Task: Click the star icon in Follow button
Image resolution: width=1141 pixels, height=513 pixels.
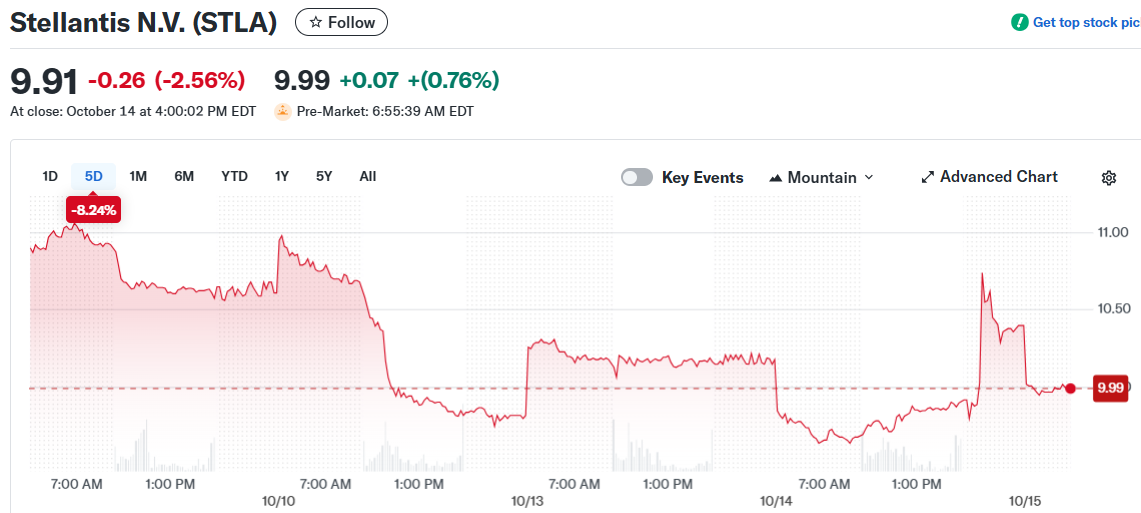Action: tap(316, 22)
